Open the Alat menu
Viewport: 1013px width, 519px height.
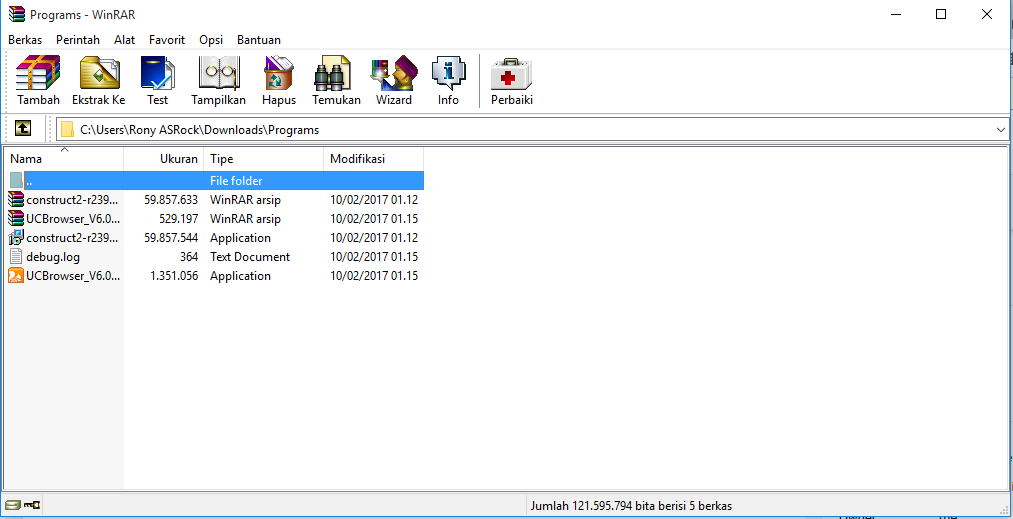tap(125, 40)
